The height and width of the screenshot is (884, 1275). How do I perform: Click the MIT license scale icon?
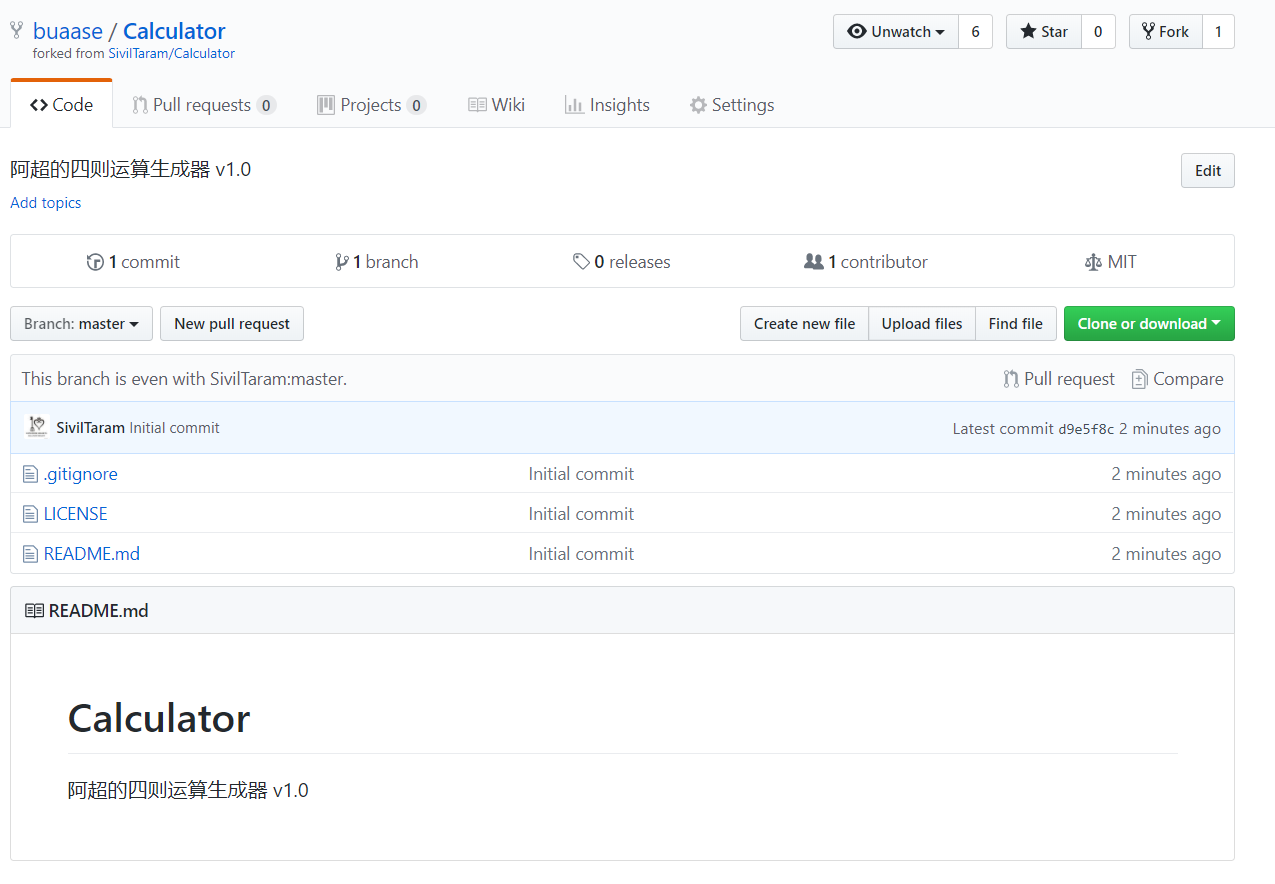pyautogui.click(x=1093, y=262)
